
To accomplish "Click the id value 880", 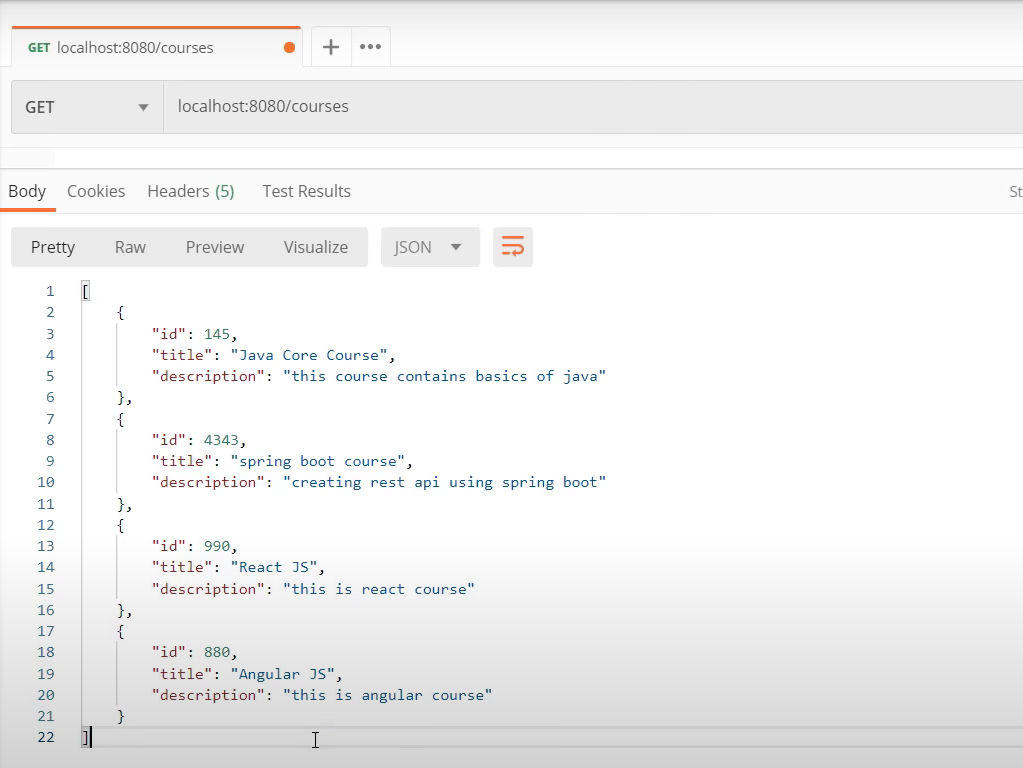I will click(217, 653).
